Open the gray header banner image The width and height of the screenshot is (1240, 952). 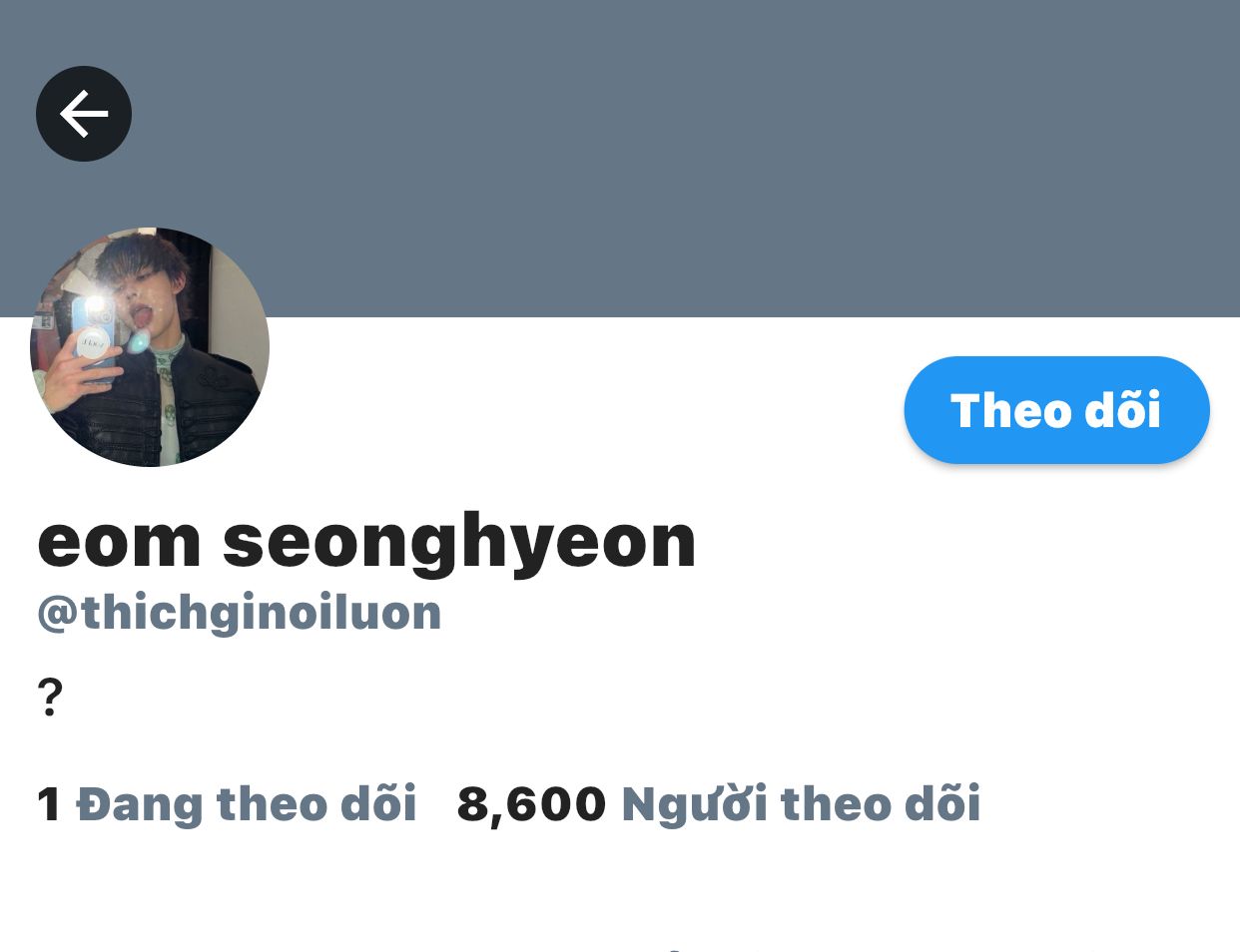tap(620, 159)
